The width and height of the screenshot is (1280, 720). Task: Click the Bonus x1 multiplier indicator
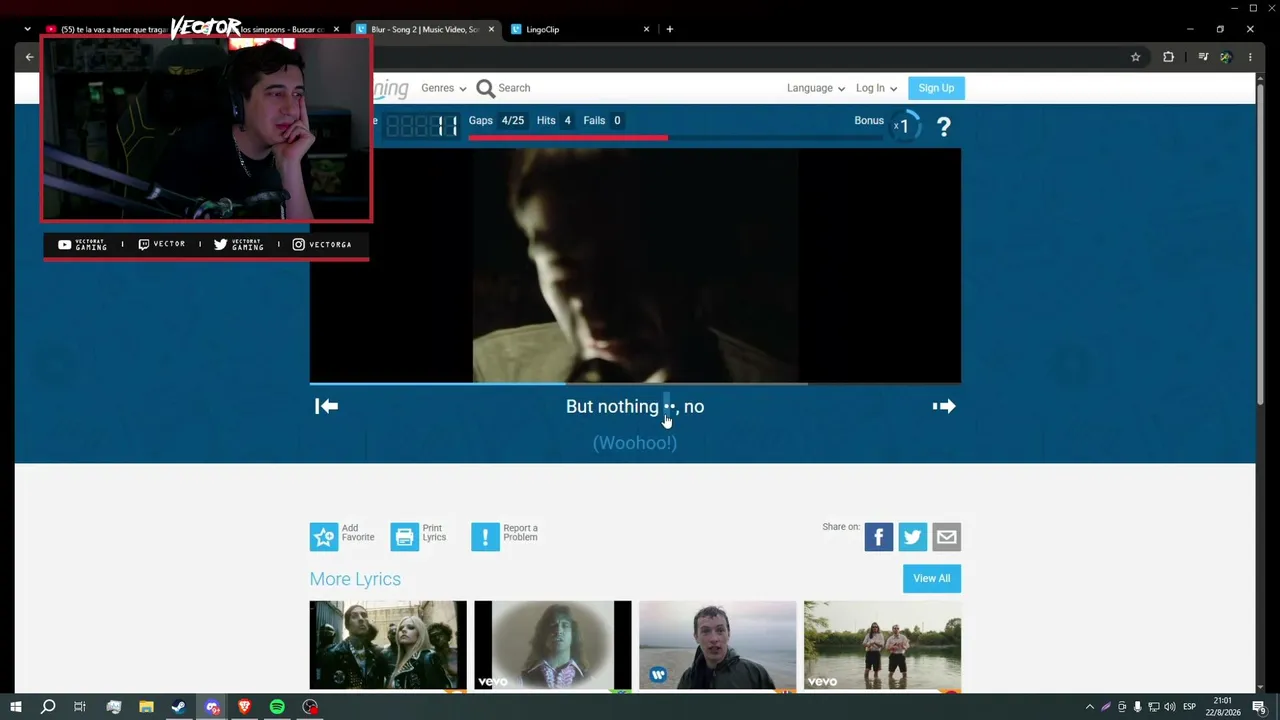(x=904, y=126)
